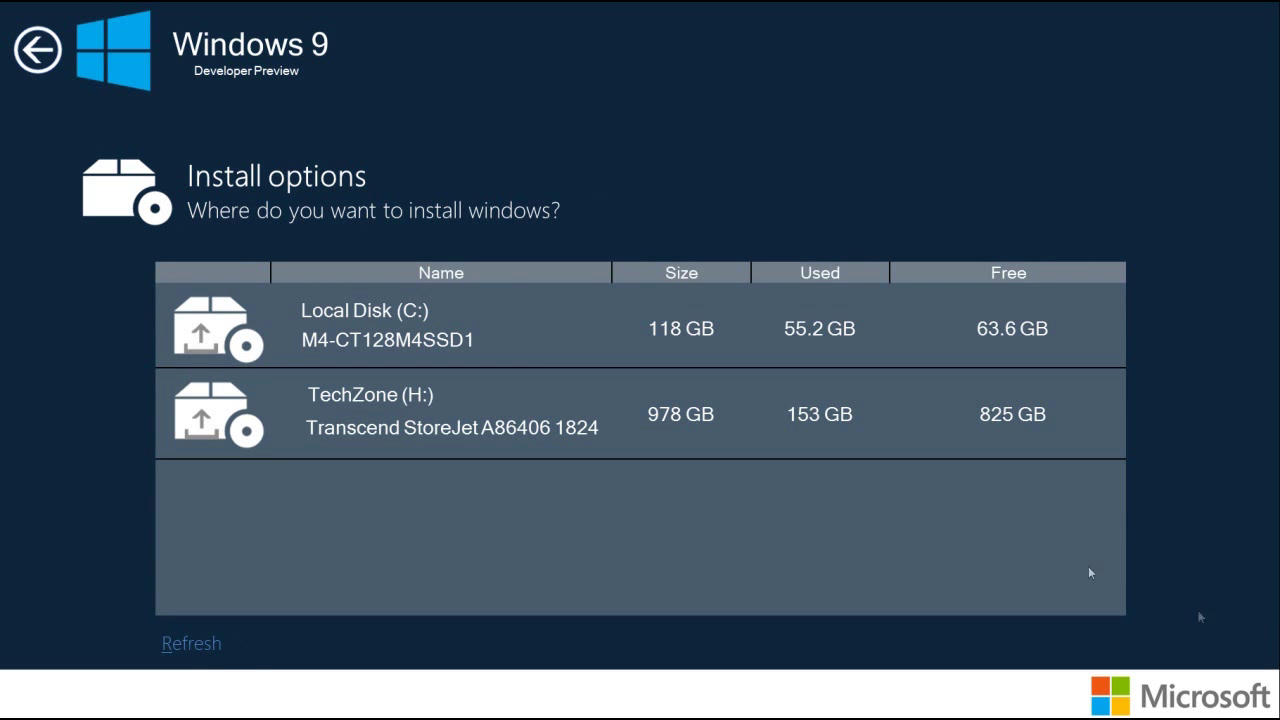This screenshot has width=1280, height=720.
Task: Click the 118 GB size value
Action: [x=681, y=329]
